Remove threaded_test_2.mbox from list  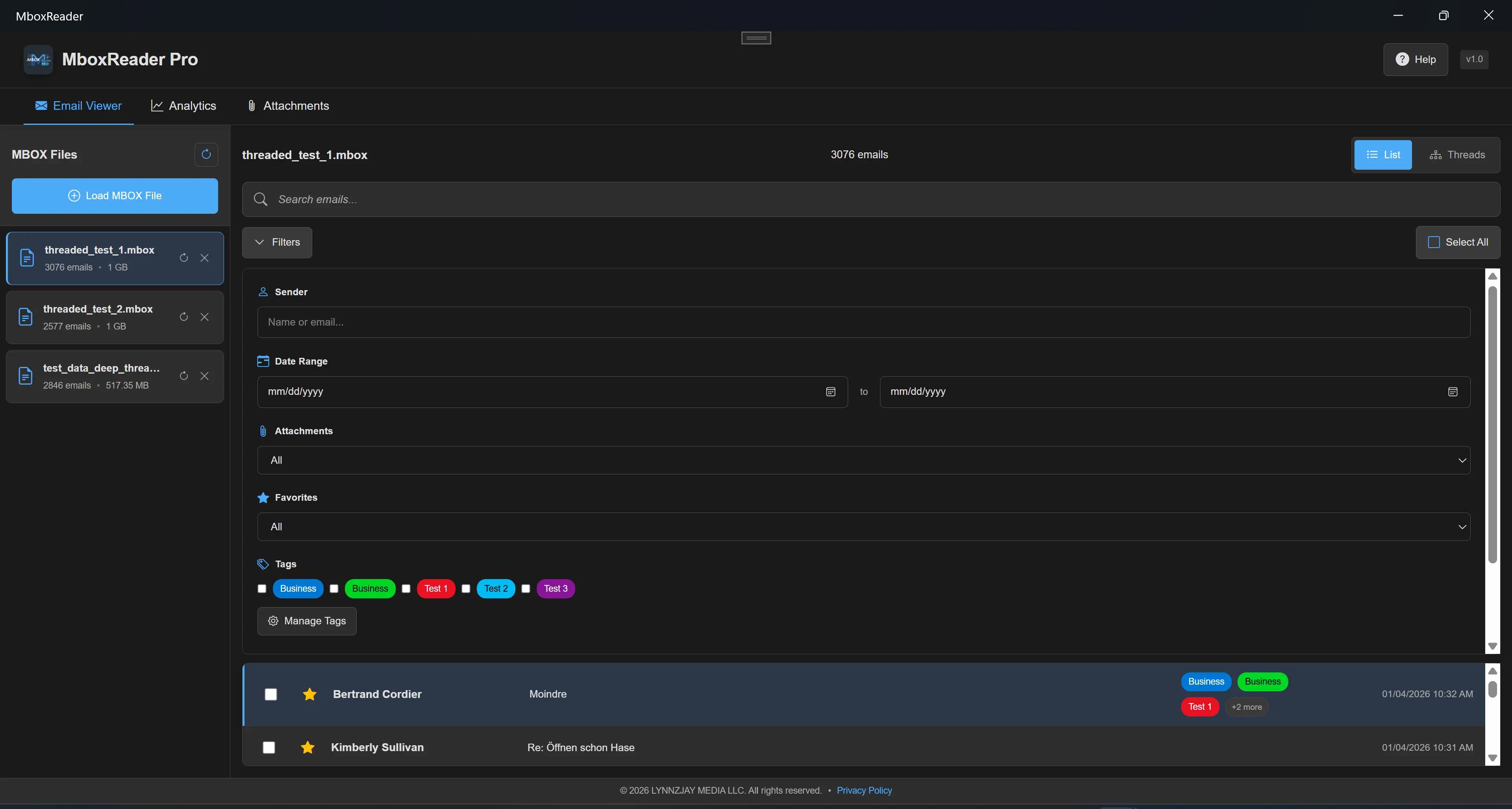coord(205,317)
